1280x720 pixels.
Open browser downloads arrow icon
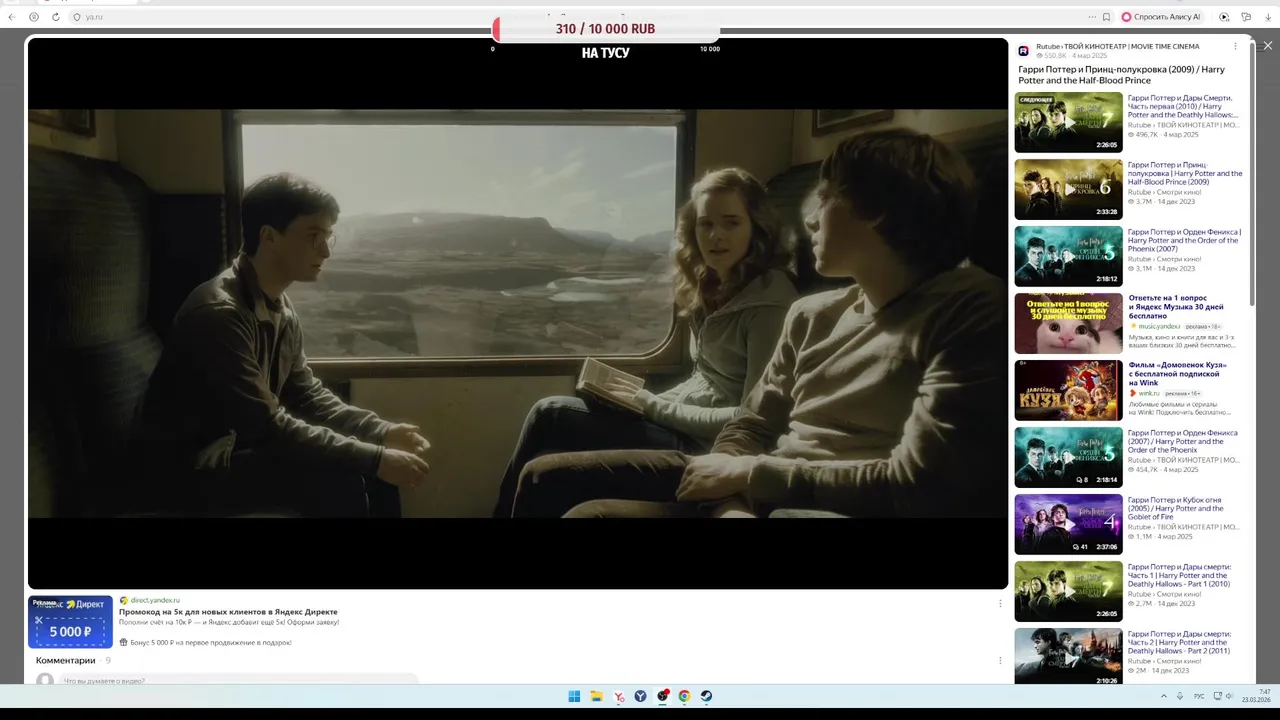click(1268, 17)
